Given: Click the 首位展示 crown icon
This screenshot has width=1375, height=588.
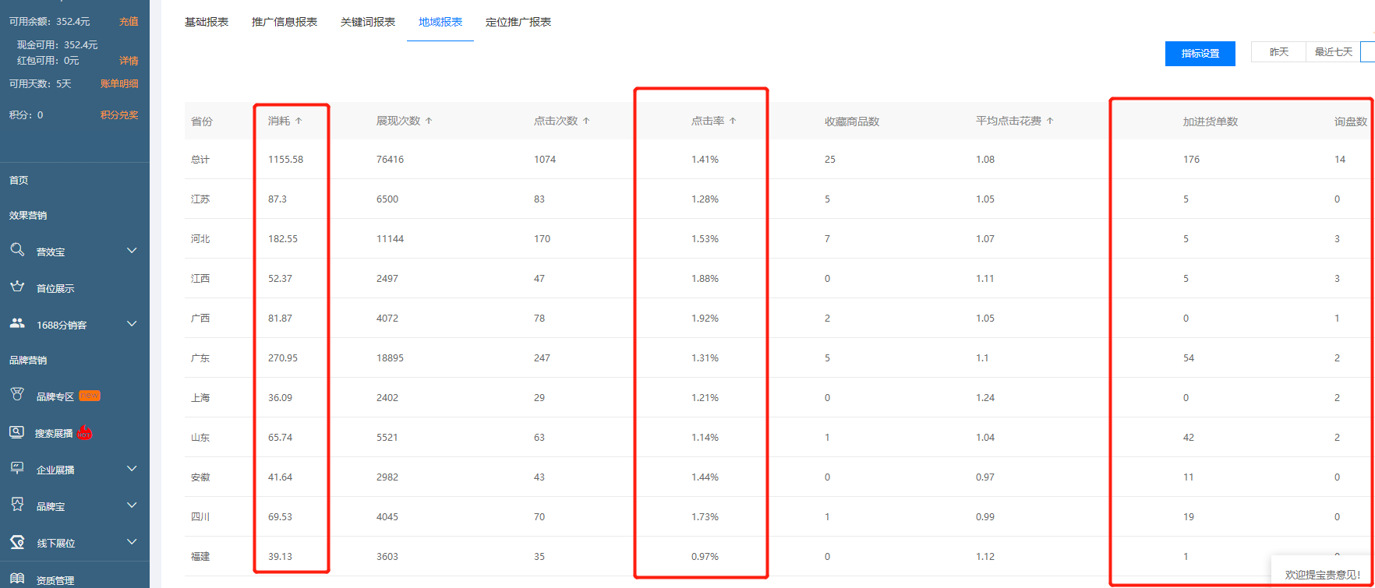Looking at the screenshot, I should 17,287.
